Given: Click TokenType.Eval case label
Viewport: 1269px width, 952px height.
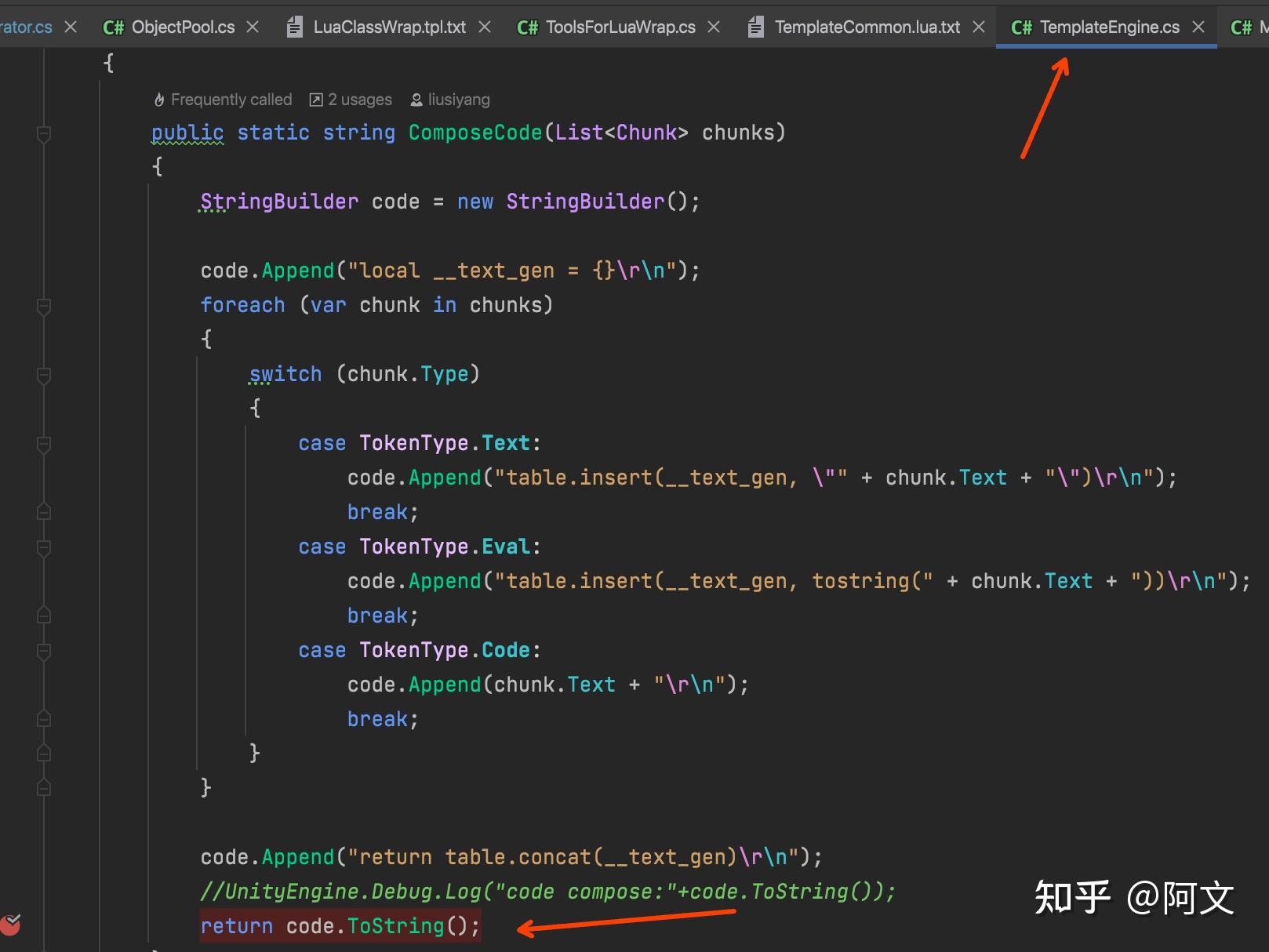Looking at the screenshot, I should pyautogui.click(x=444, y=547).
